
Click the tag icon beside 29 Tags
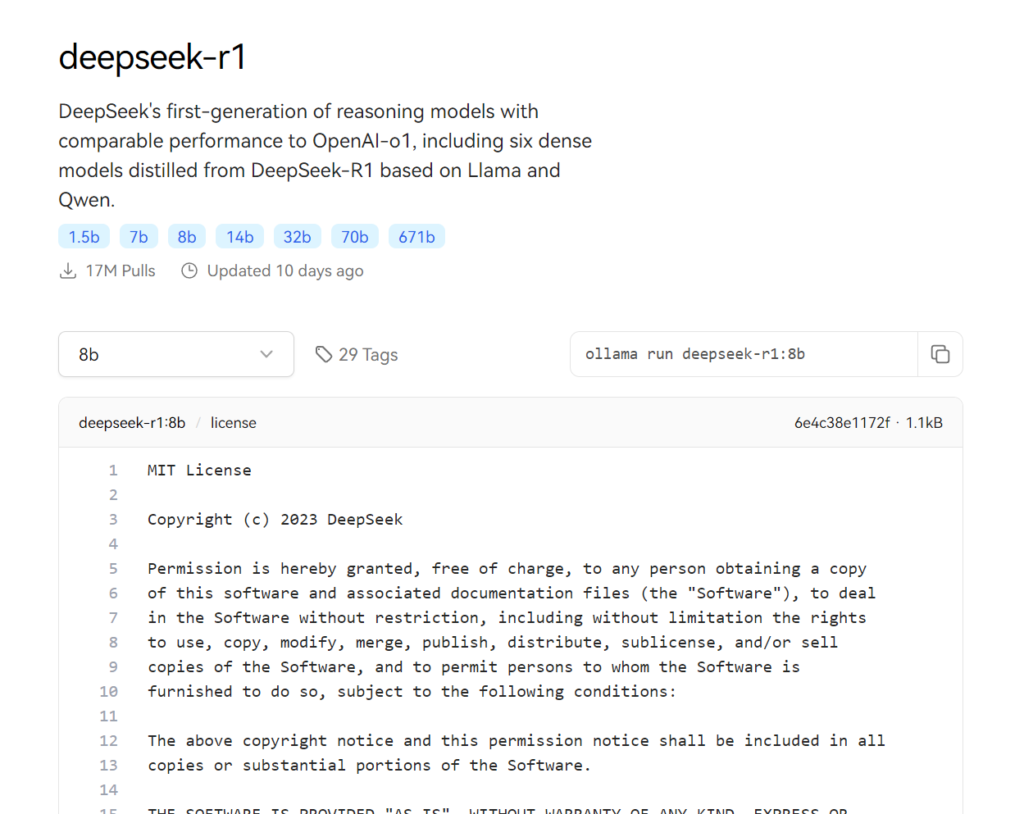point(323,354)
